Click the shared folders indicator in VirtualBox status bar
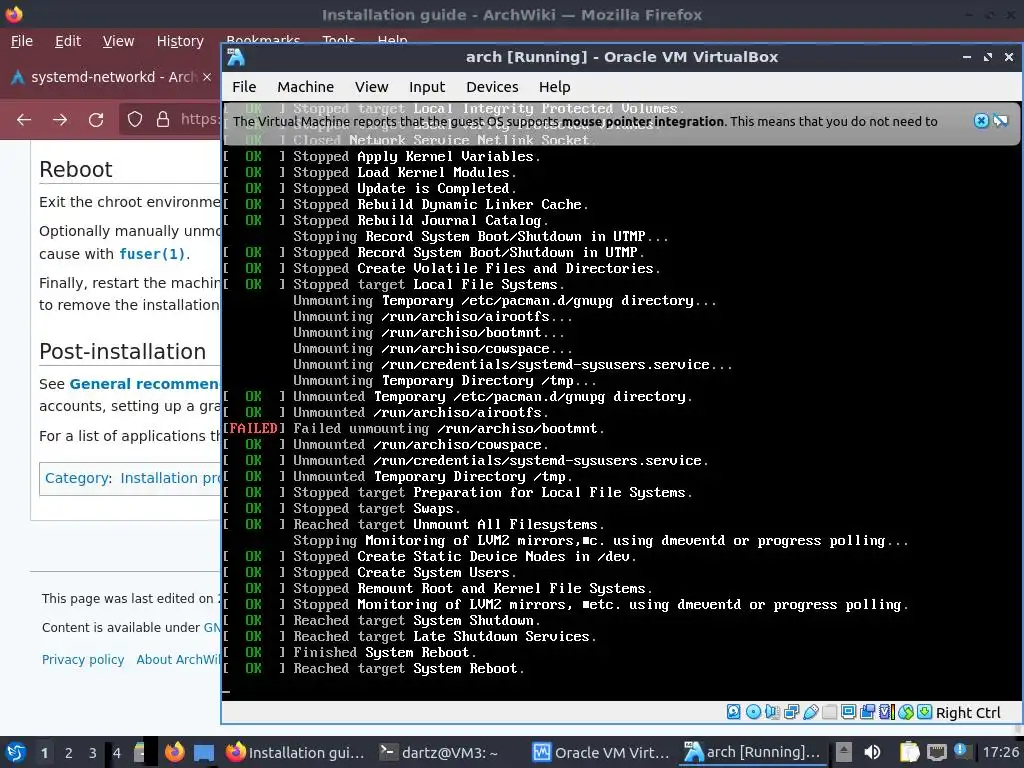Screen dimensions: 1024x768 coord(829,712)
